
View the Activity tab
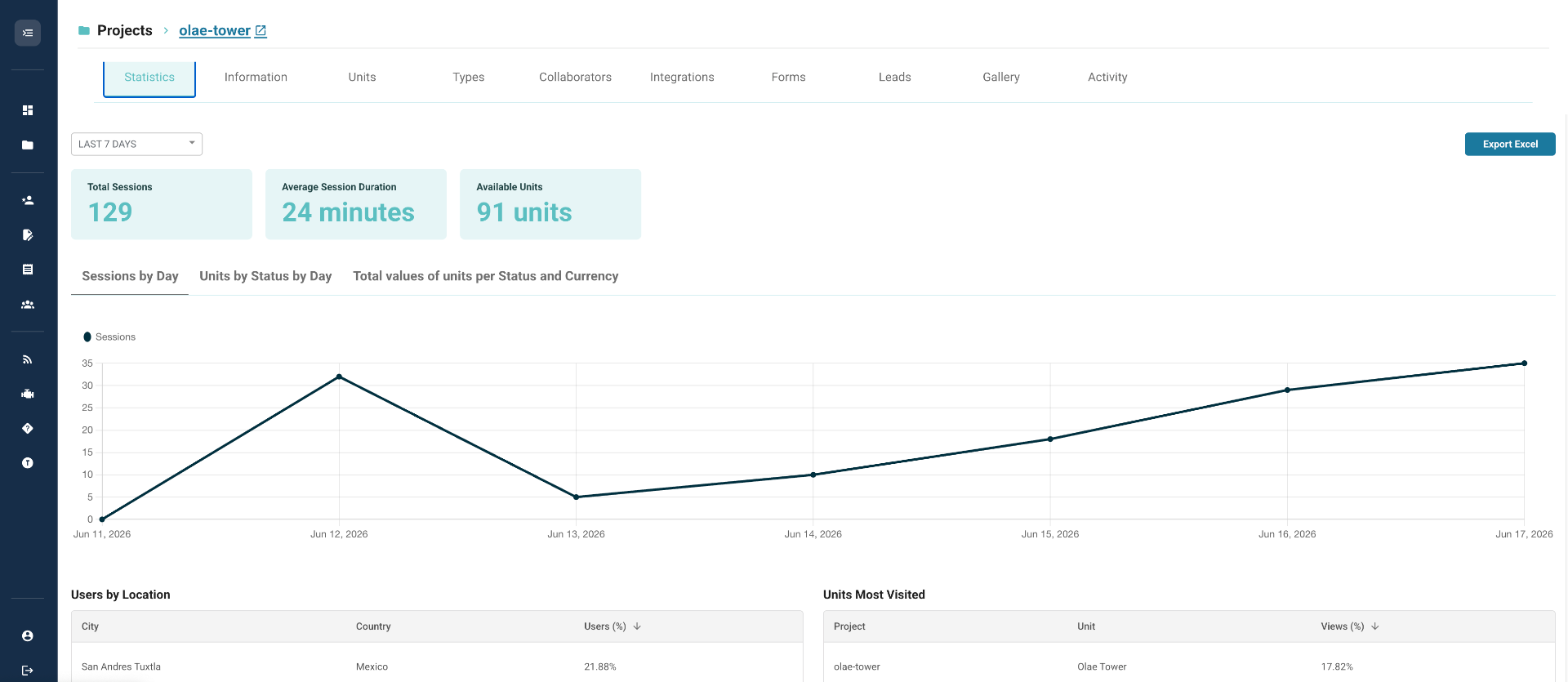1107,78
